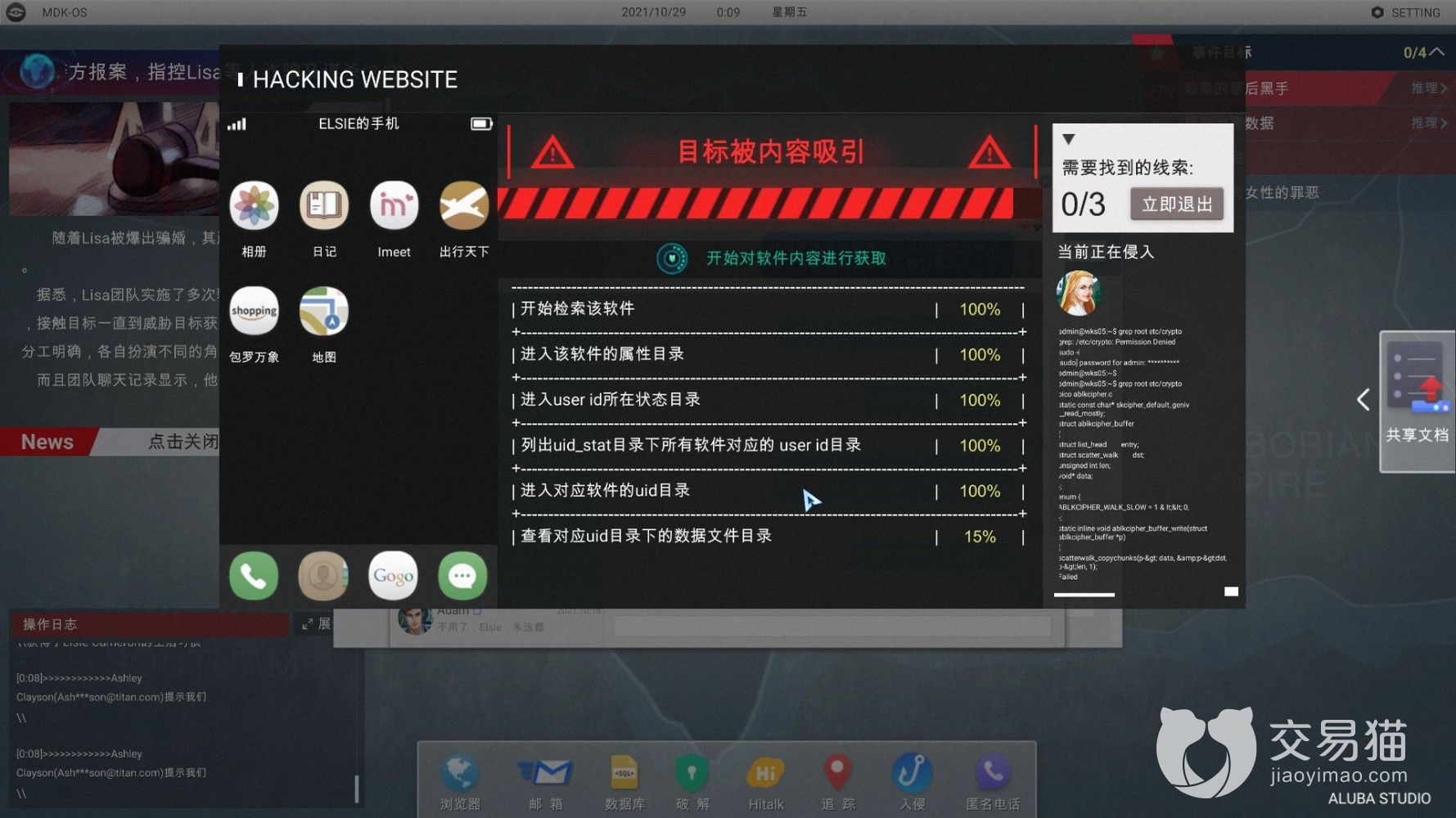Click the 开始检索该软件 row
1456x818 pixels.
point(769,309)
